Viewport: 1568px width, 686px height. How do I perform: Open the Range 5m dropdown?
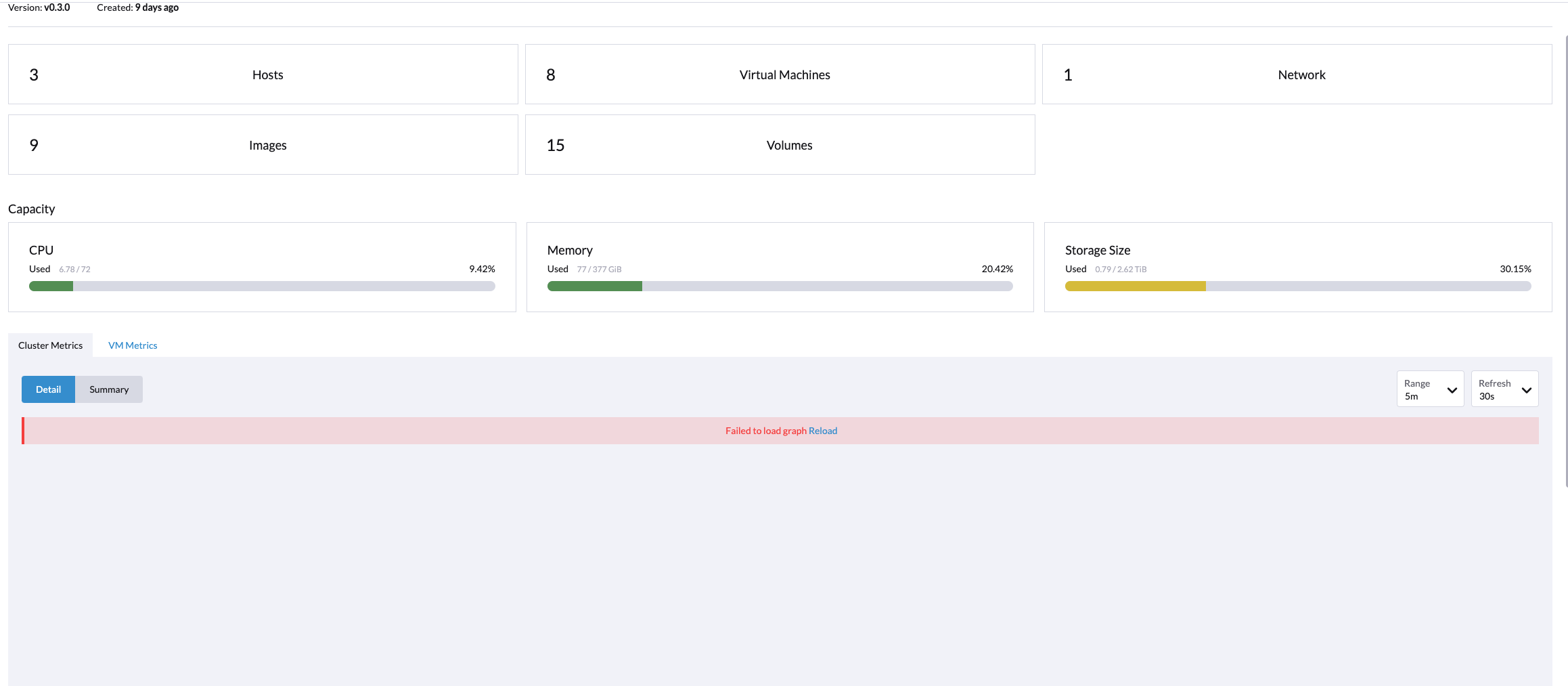pyautogui.click(x=1430, y=389)
